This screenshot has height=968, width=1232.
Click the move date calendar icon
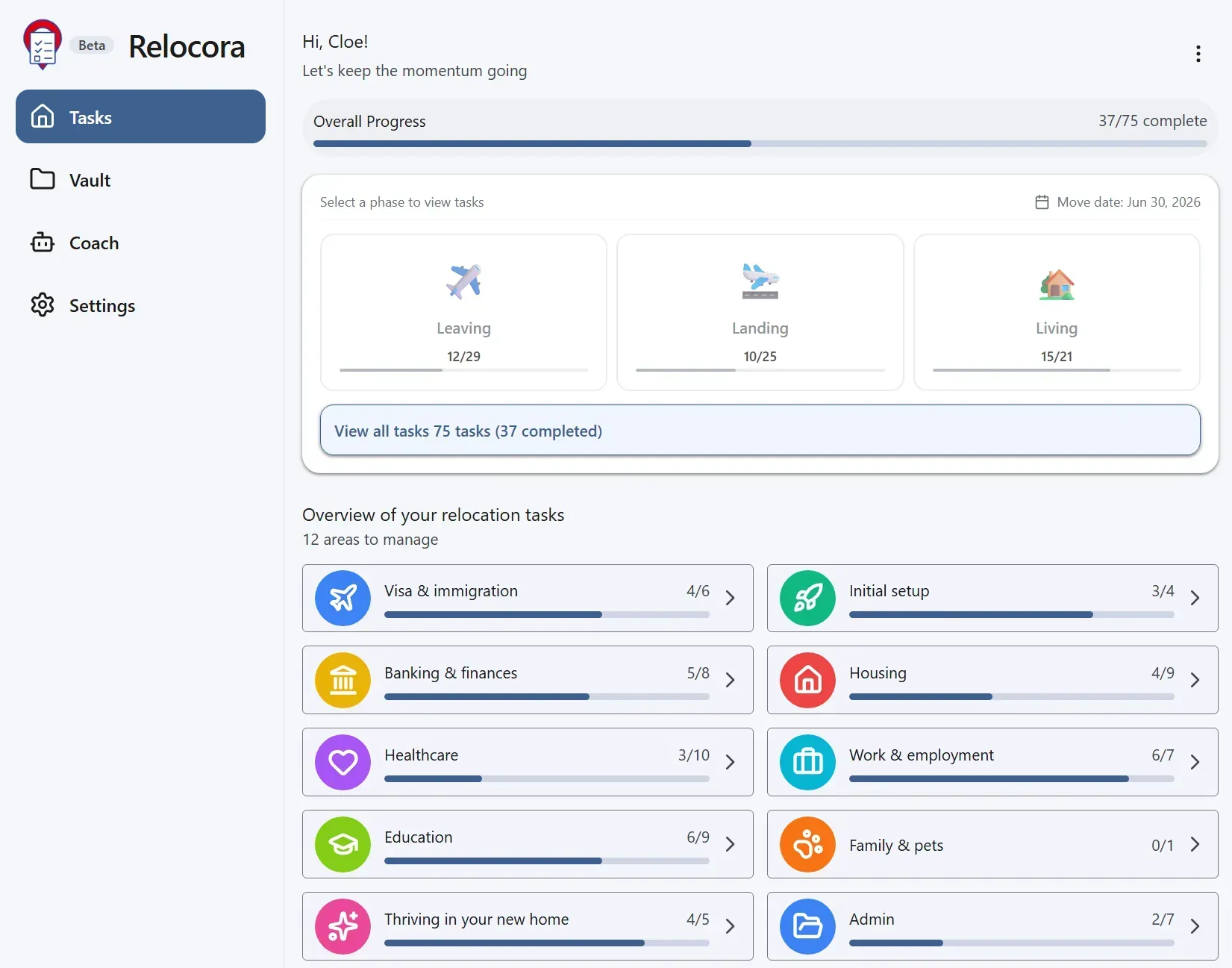tap(1042, 202)
